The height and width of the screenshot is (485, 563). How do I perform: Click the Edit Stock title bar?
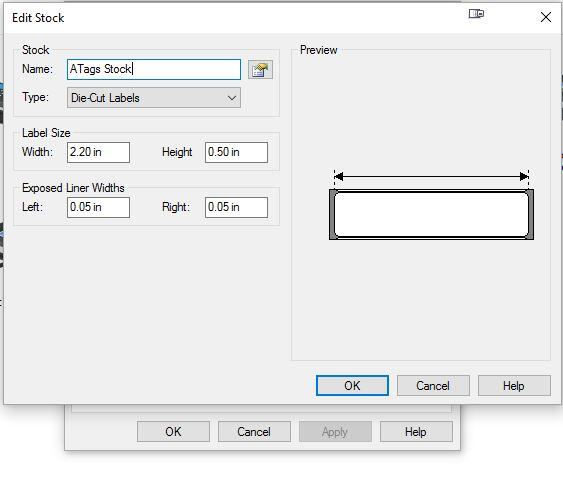coord(233,17)
